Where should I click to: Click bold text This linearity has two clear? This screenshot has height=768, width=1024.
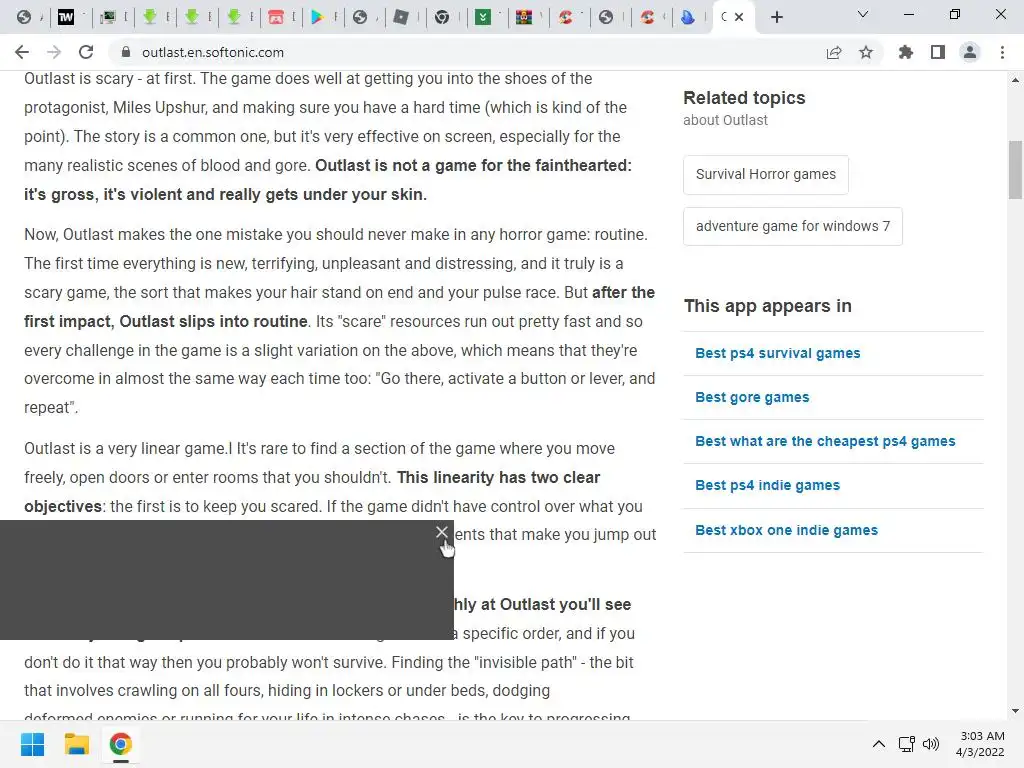(498, 477)
